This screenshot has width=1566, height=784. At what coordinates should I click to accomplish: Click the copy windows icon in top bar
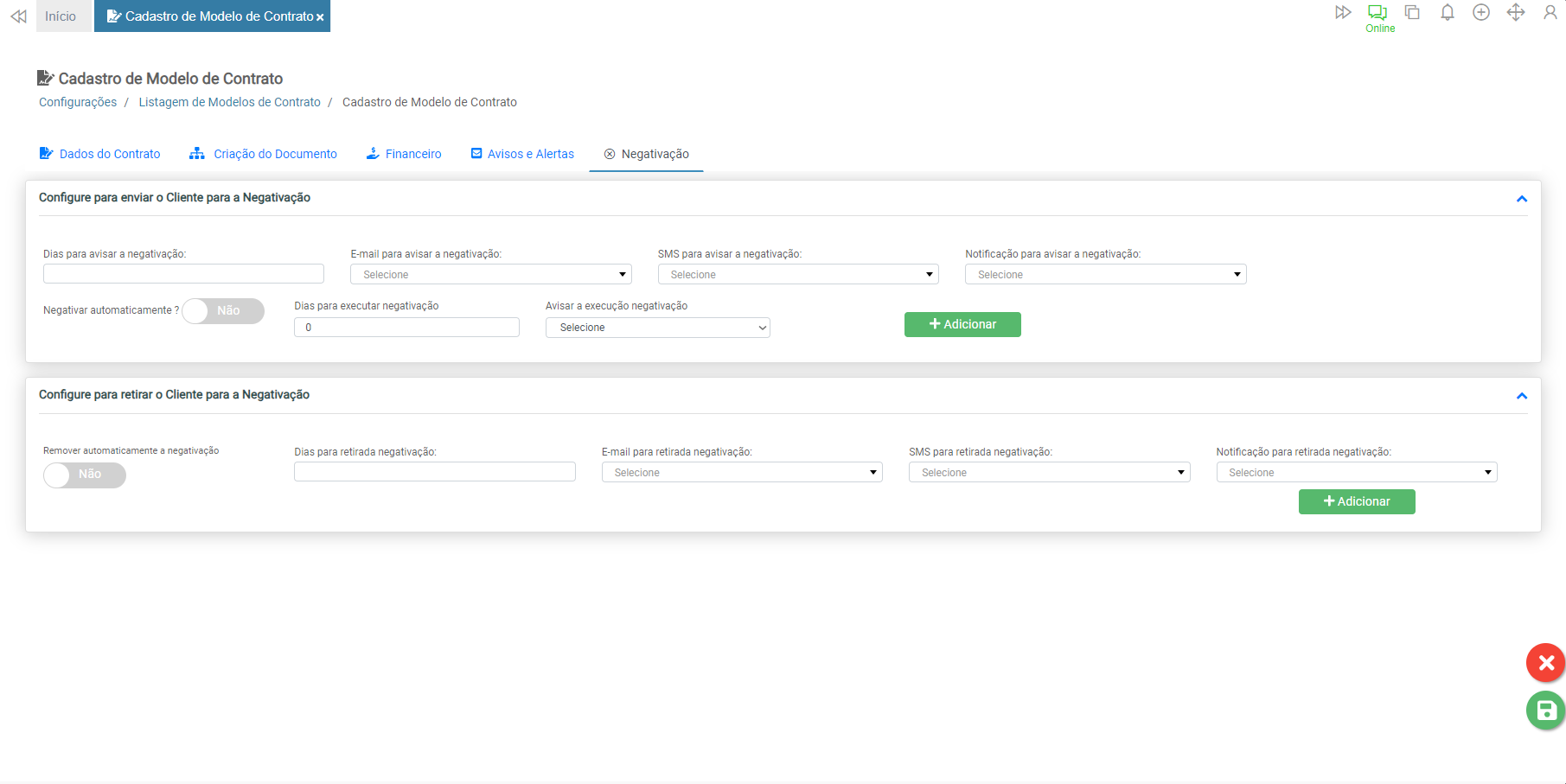[1412, 13]
